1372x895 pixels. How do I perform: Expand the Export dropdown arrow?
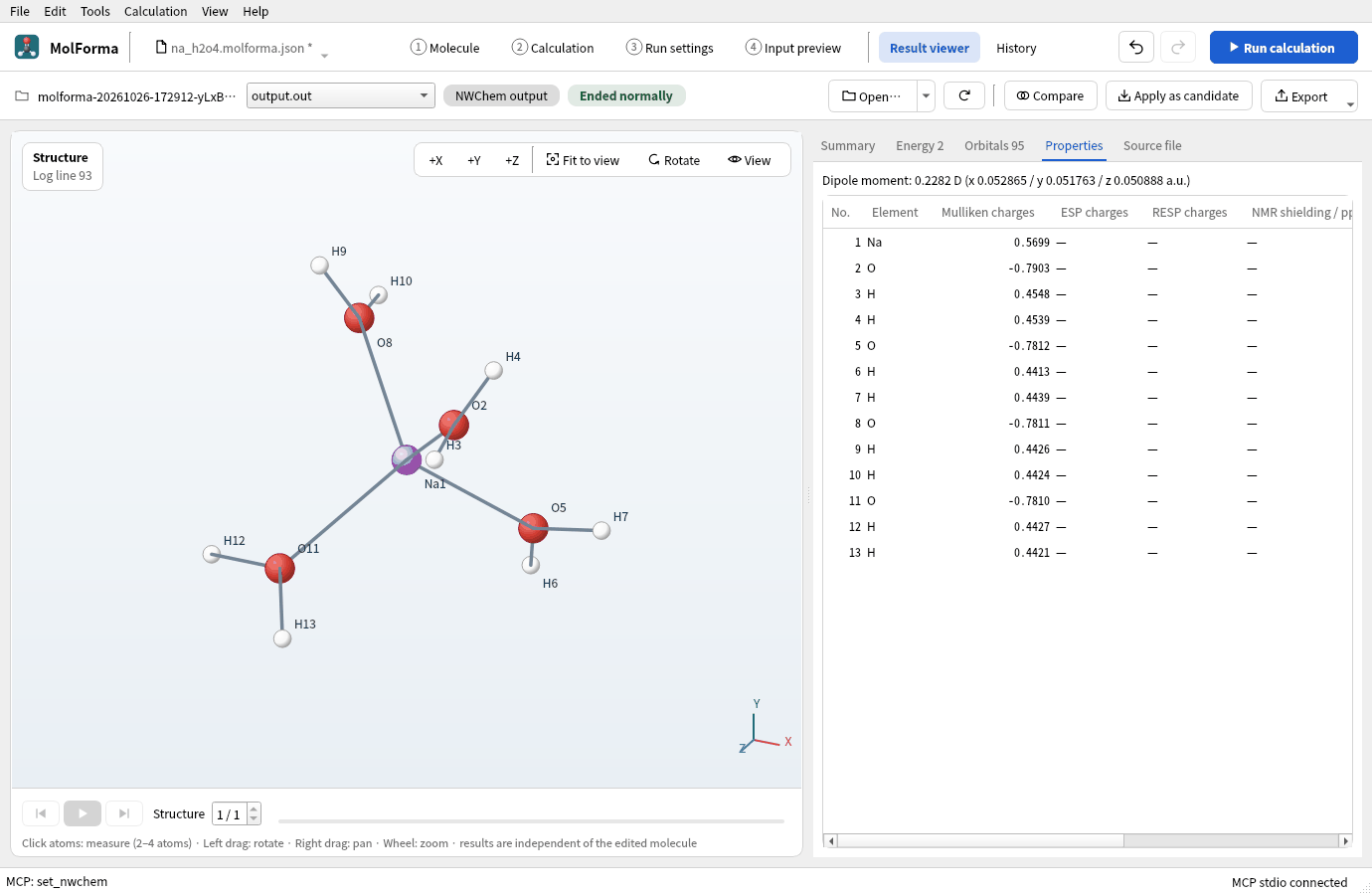tap(1350, 103)
